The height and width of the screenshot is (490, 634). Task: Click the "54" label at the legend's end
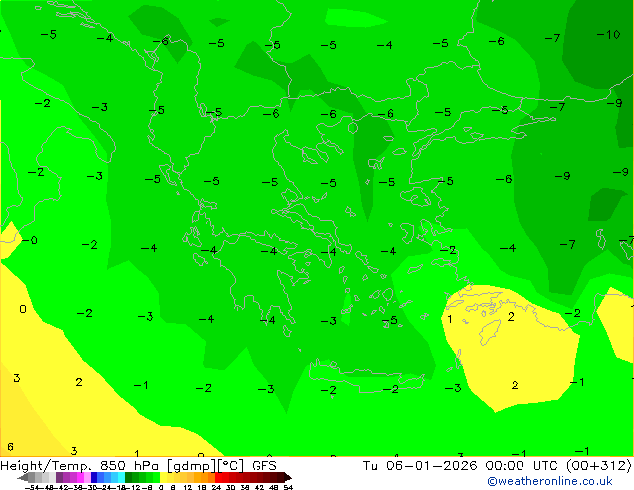(x=288, y=487)
